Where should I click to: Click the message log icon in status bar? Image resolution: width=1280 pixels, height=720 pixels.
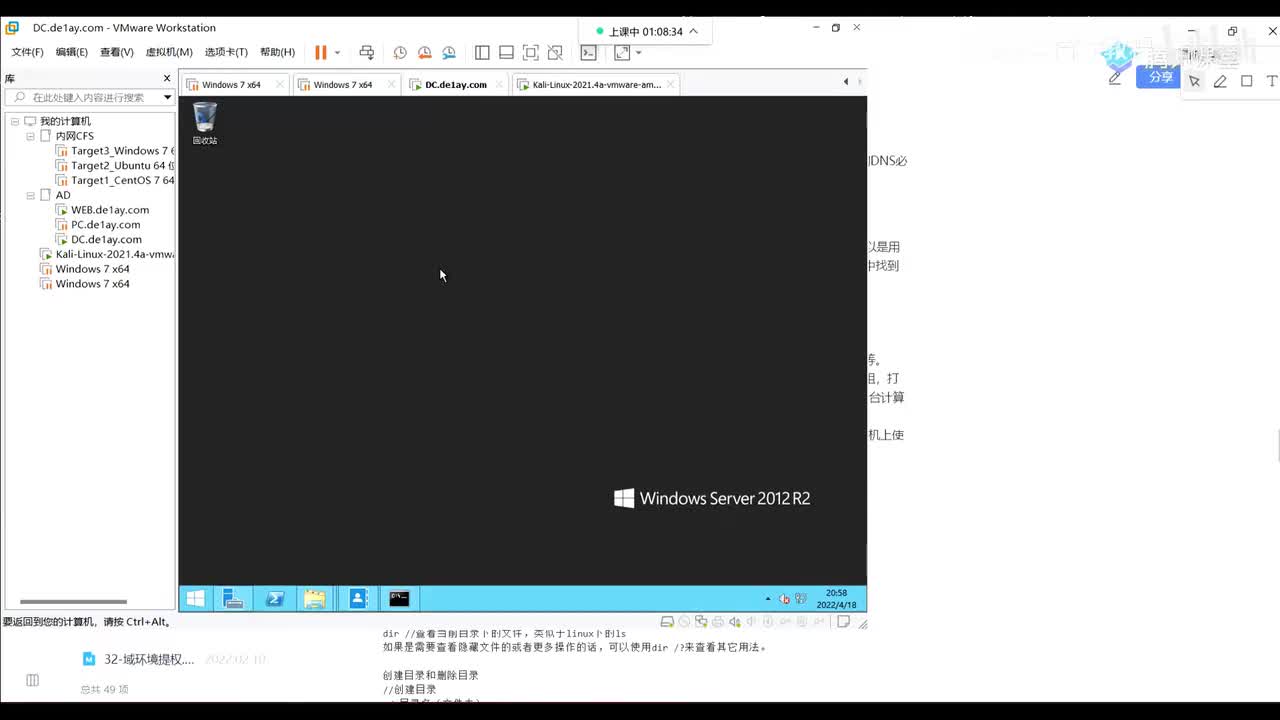[x=843, y=622]
